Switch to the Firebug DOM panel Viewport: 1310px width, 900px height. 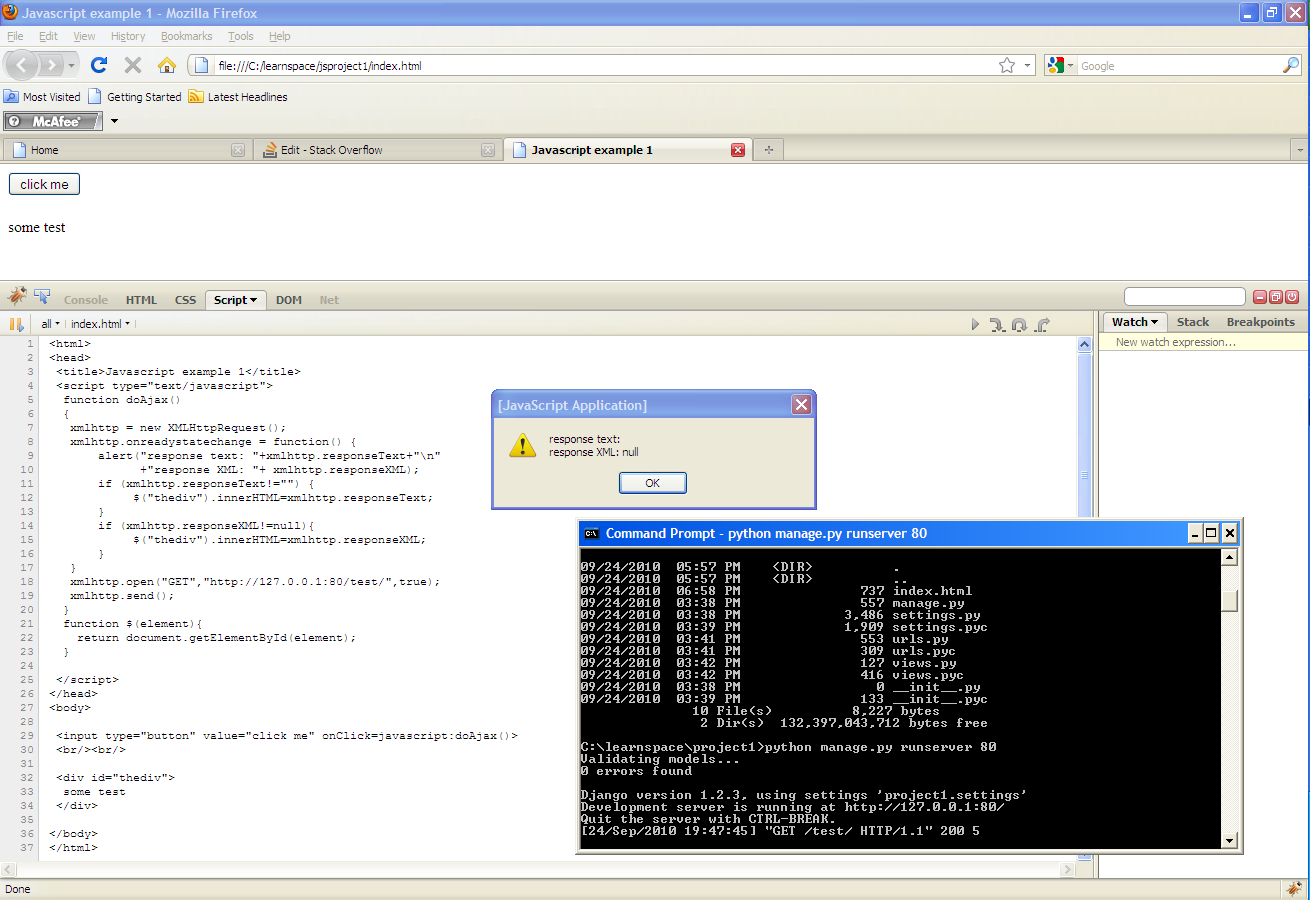(289, 300)
